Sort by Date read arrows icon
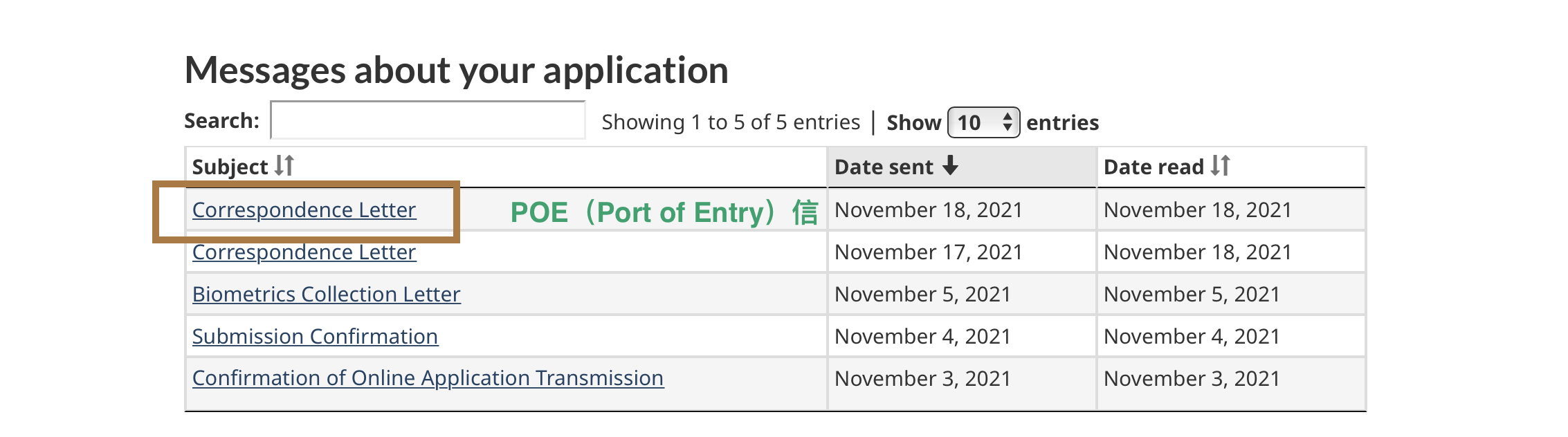The width and height of the screenshot is (1568, 437). 1221,166
